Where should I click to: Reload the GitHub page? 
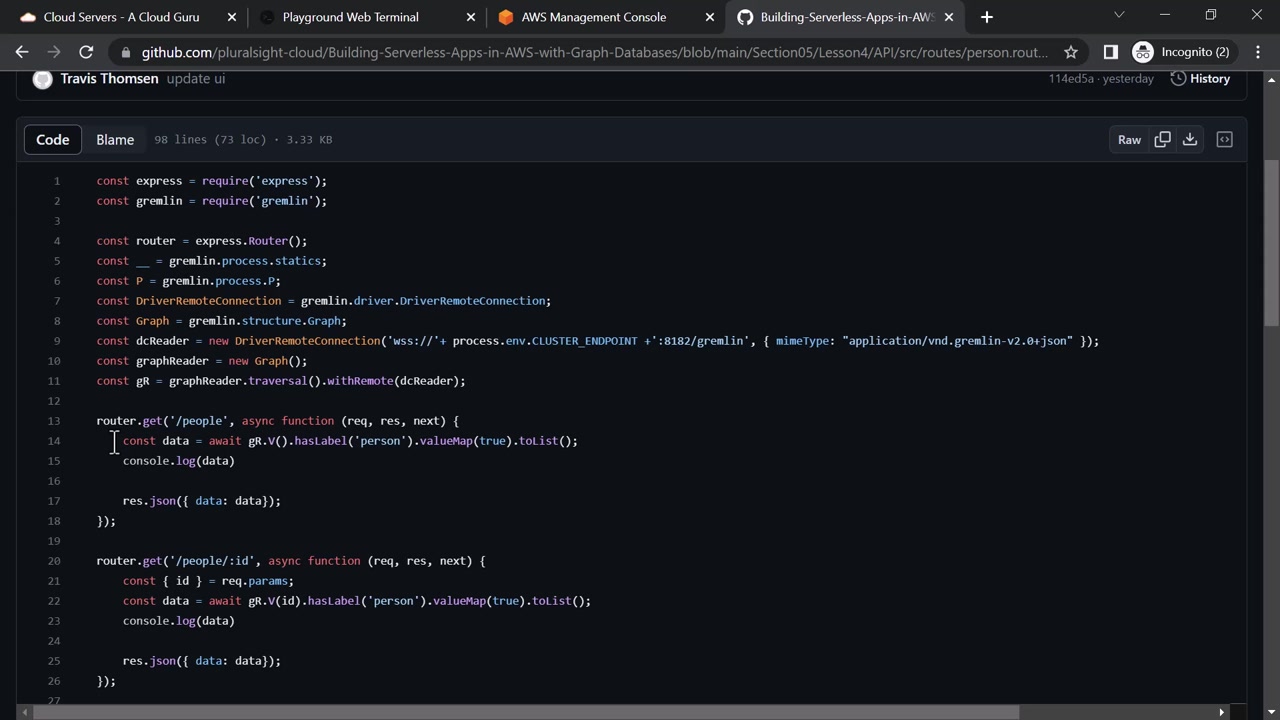point(86,52)
